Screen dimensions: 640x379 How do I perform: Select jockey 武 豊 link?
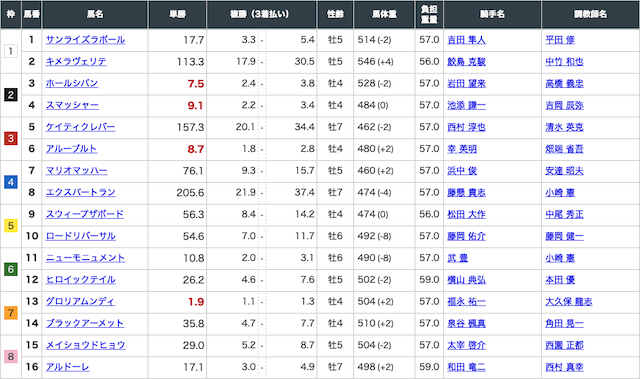[458, 258]
